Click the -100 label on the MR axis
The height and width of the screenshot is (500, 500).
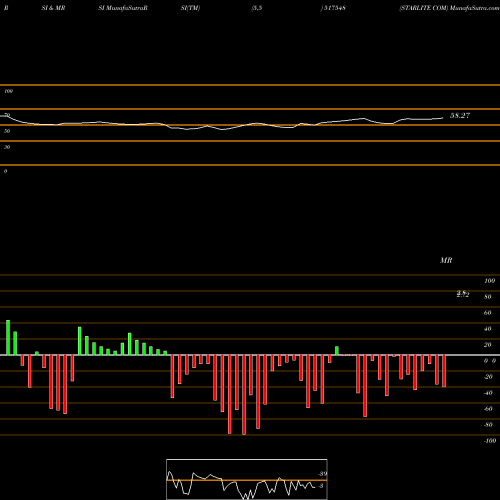pos(490,441)
